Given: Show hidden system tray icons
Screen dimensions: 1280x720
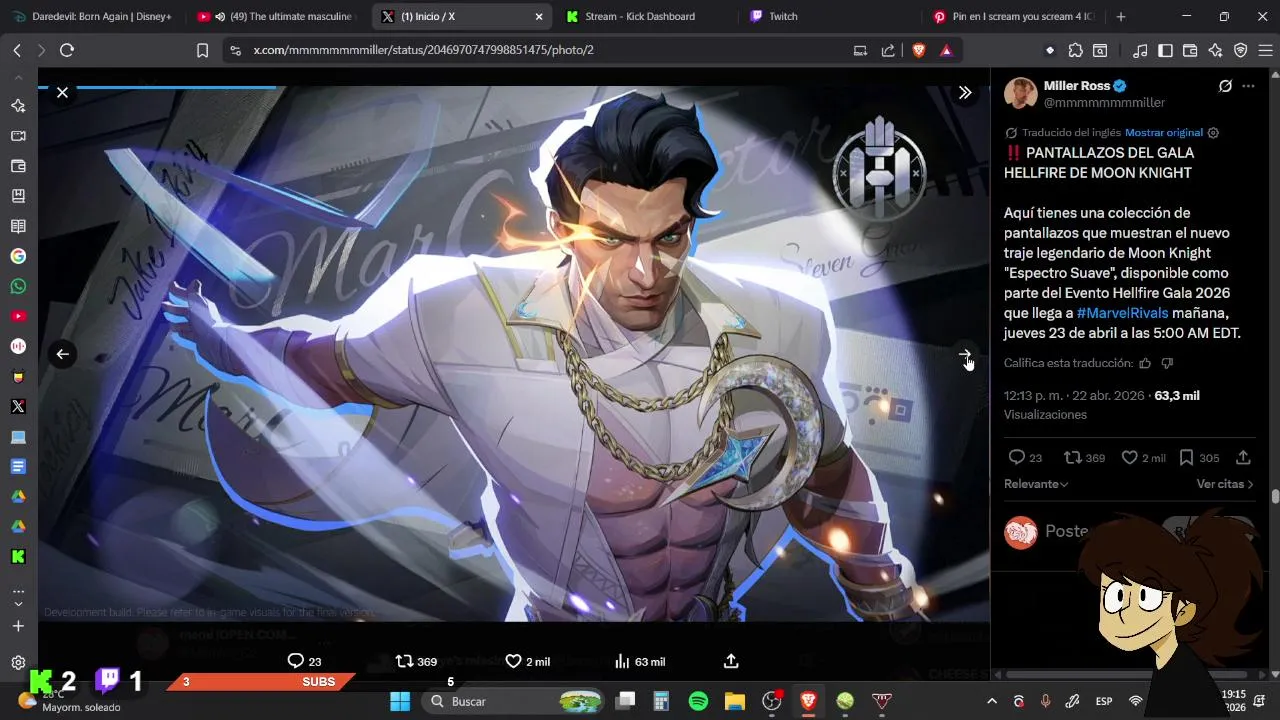Looking at the screenshot, I should [x=992, y=701].
